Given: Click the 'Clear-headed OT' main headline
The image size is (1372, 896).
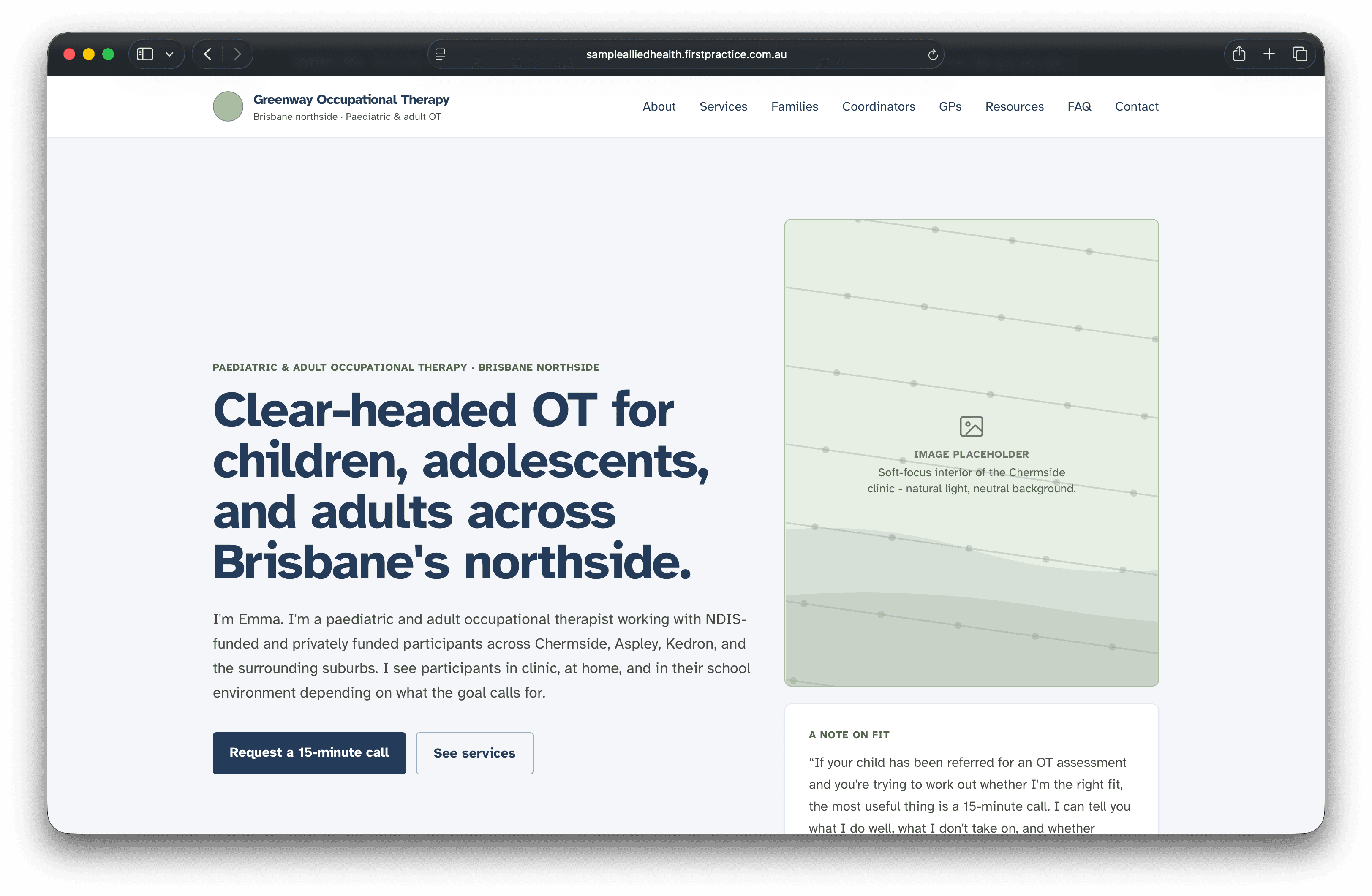Looking at the screenshot, I should (x=461, y=486).
